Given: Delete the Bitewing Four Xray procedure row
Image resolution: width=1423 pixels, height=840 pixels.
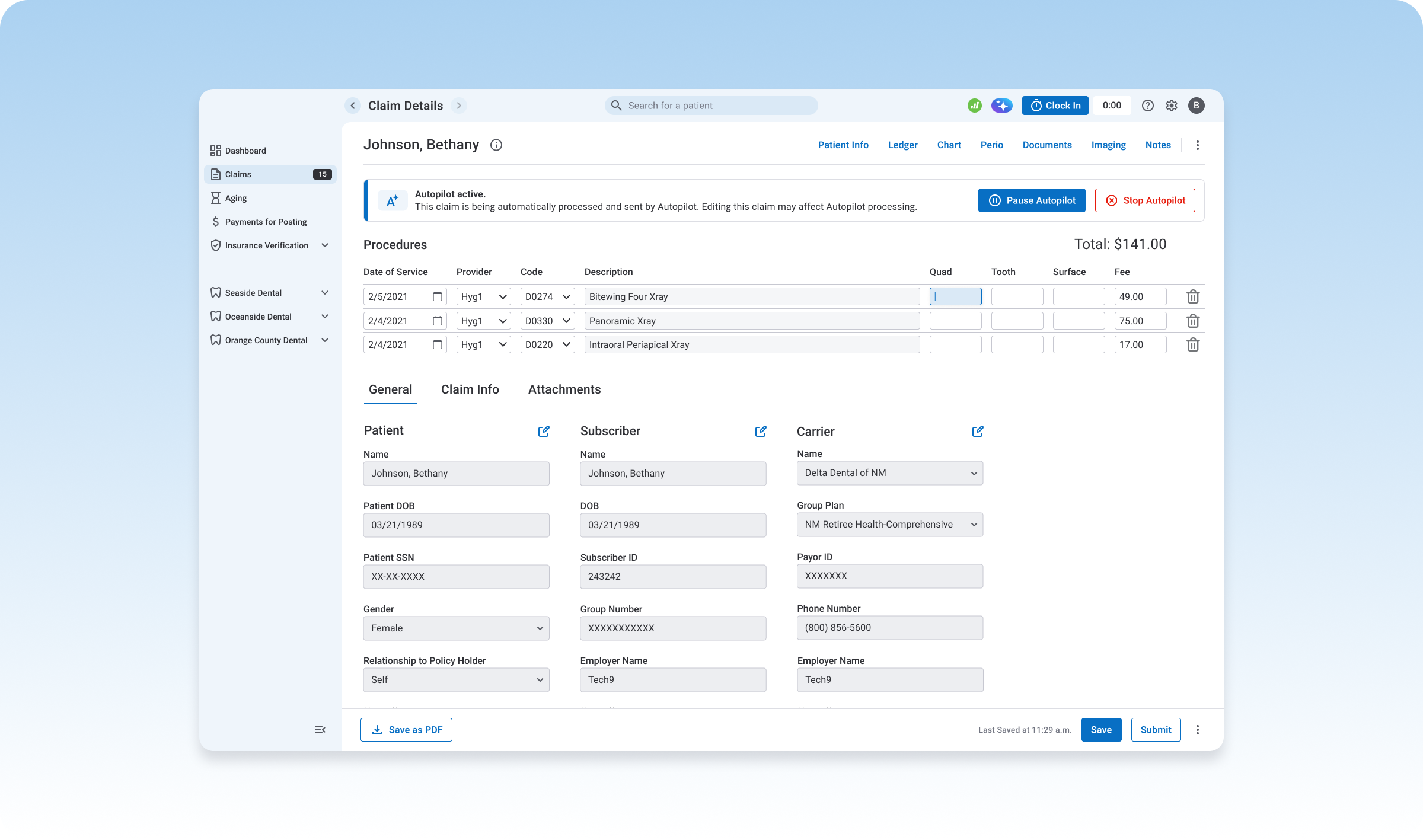Looking at the screenshot, I should click(1193, 296).
